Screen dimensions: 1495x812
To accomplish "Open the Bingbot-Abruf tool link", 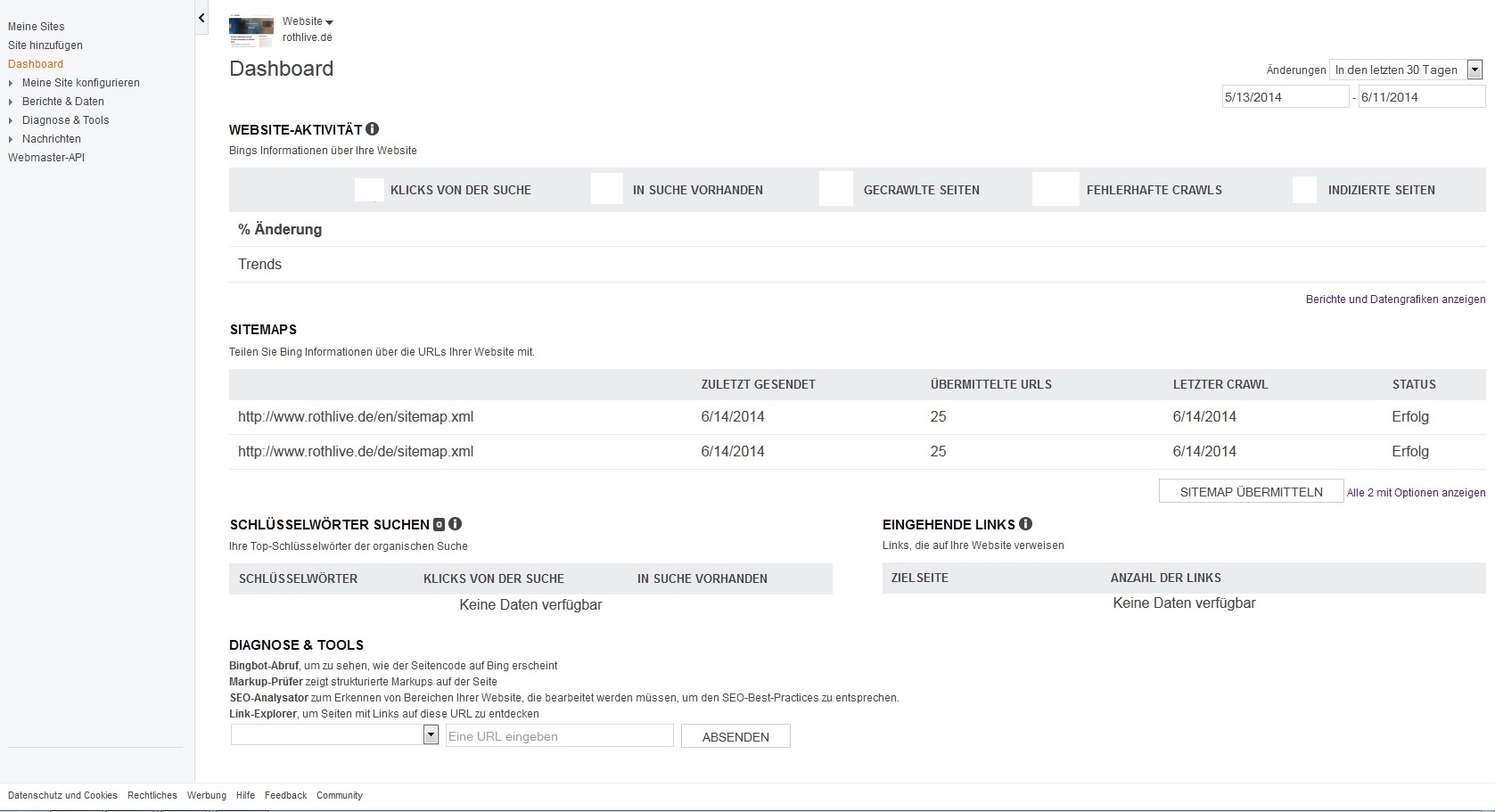I will click(265, 666).
